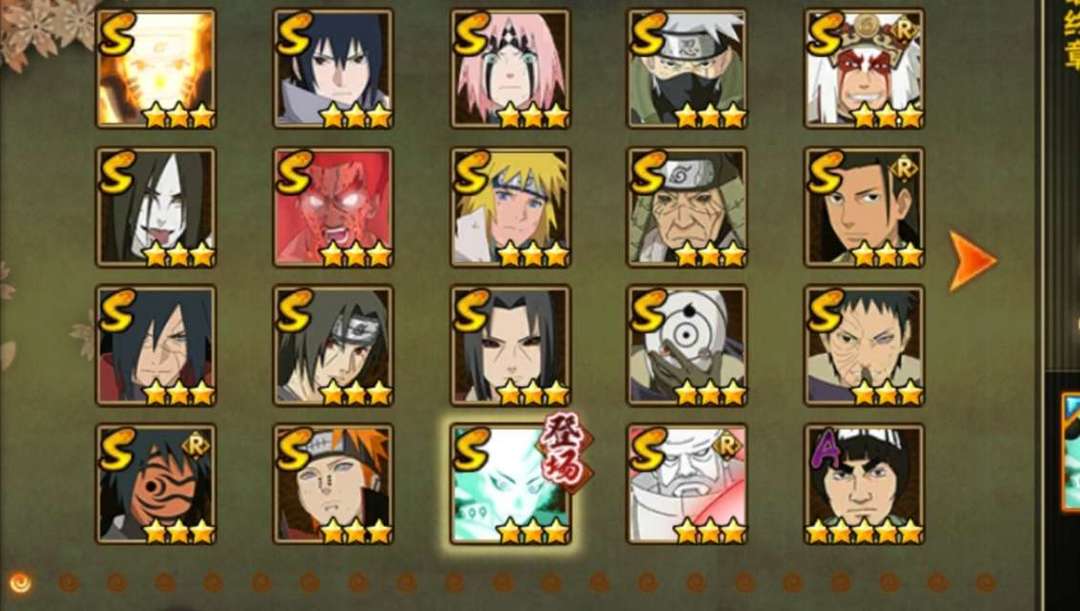Pick the red-glowing Eight Gates Guy tile
This screenshot has height=611, width=1080.
(x=333, y=207)
